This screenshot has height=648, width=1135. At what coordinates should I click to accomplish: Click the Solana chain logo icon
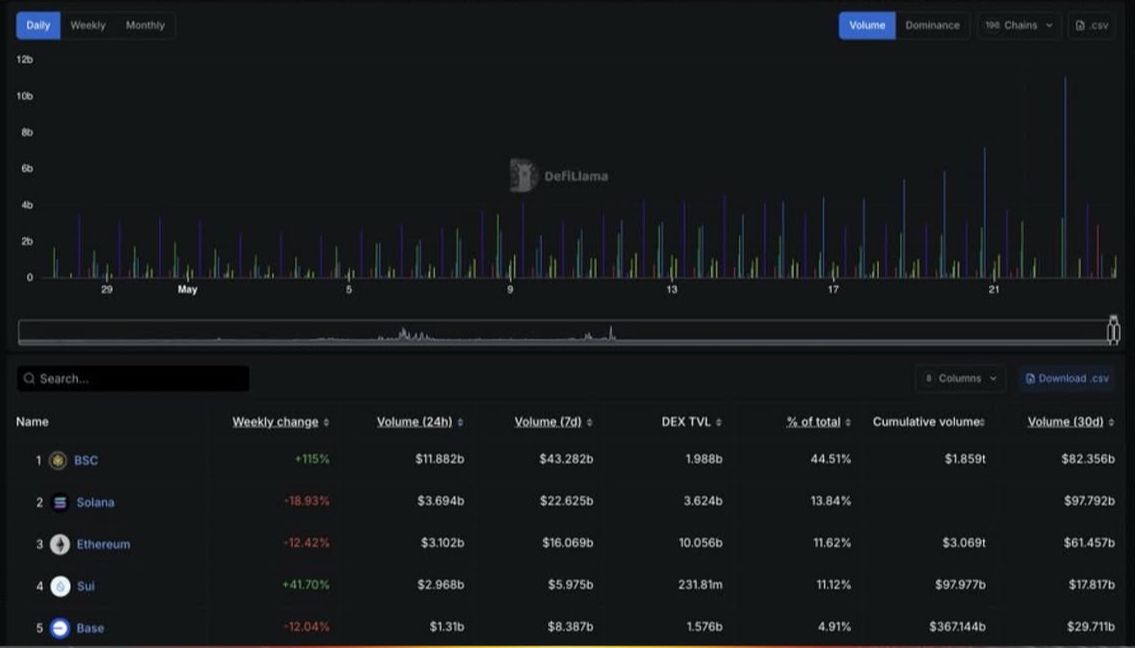click(x=60, y=502)
